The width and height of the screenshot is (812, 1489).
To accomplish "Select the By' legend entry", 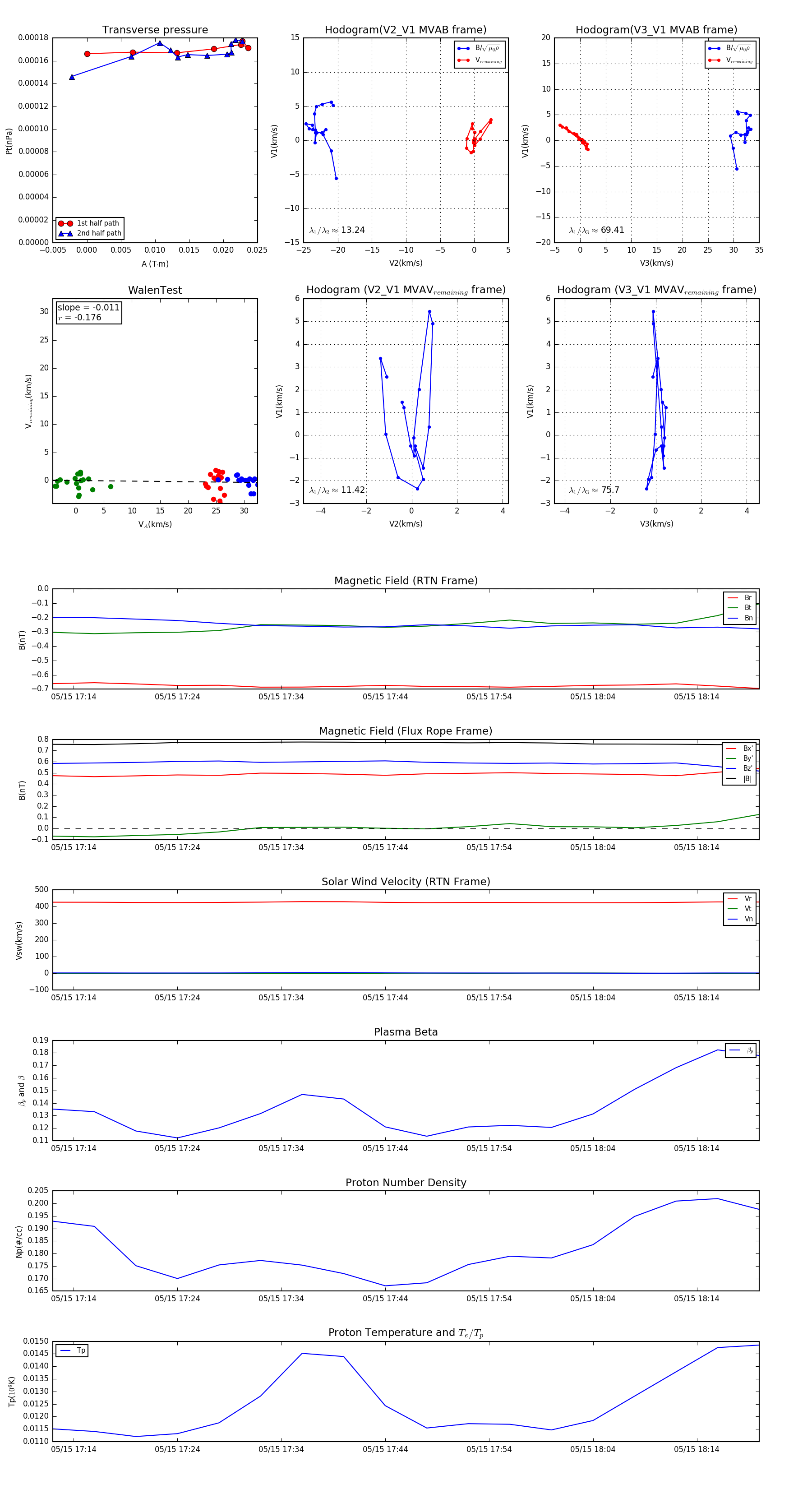I will (x=739, y=758).
